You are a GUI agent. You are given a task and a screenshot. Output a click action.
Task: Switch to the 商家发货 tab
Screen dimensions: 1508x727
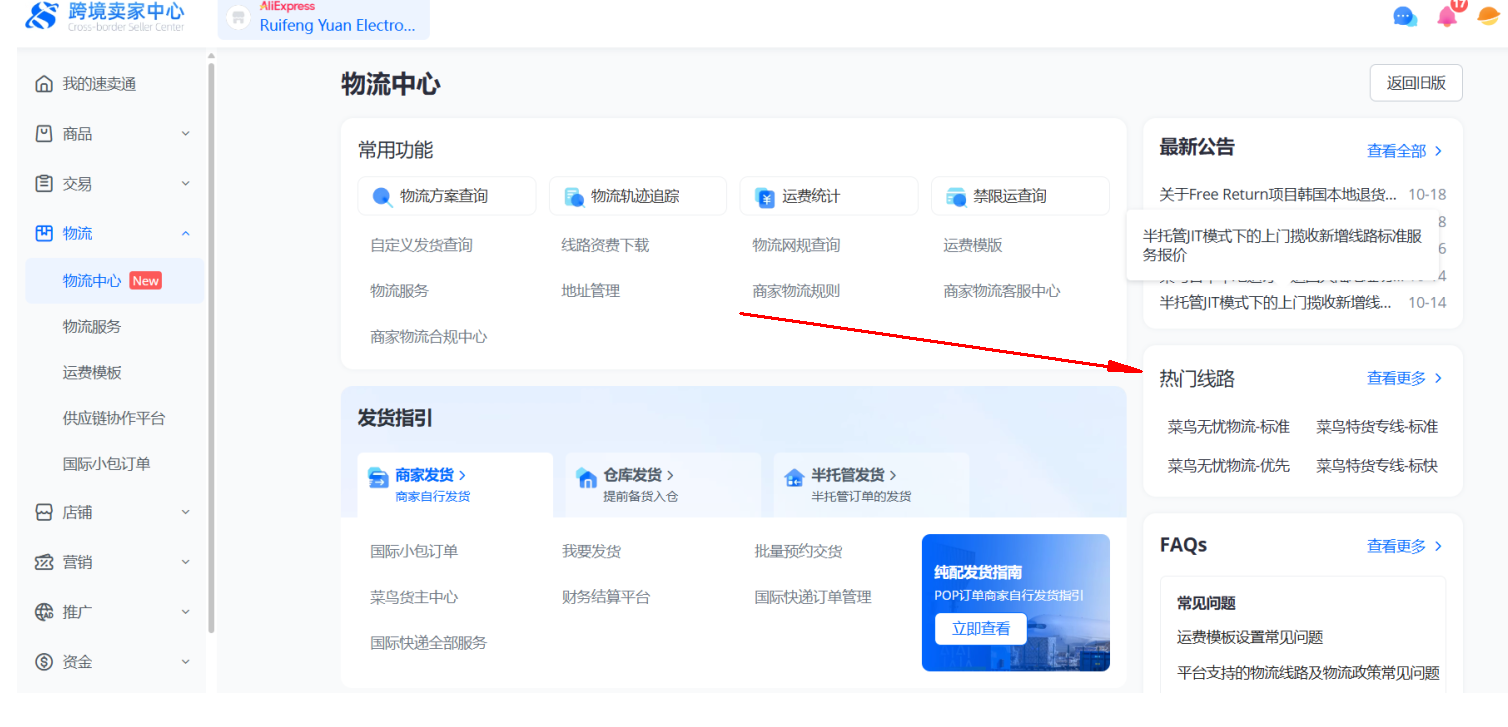pyautogui.click(x=455, y=485)
